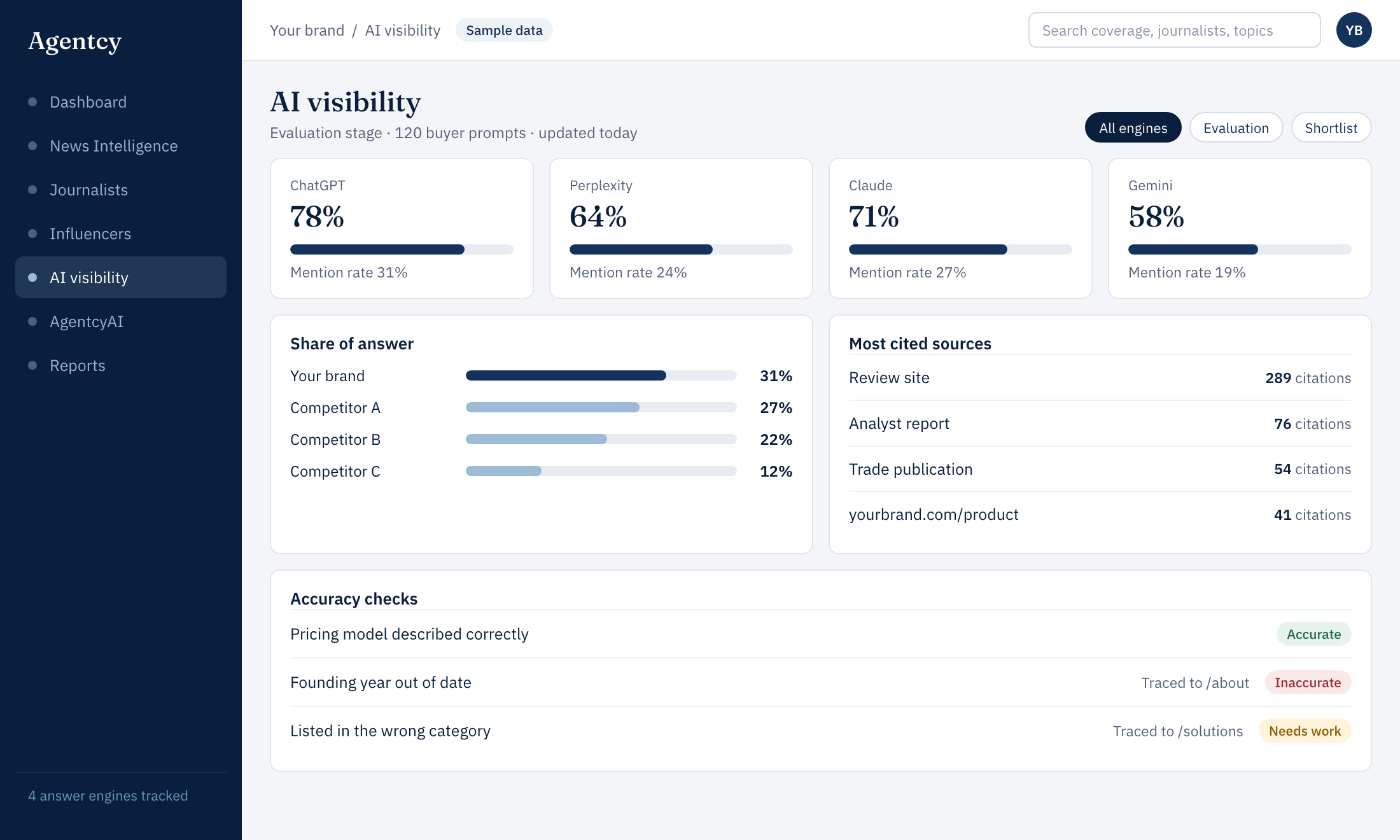The width and height of the screenshot is (1400, 840).
Task: Switch to the Evaluation filter
Action: coord(1236,128)
